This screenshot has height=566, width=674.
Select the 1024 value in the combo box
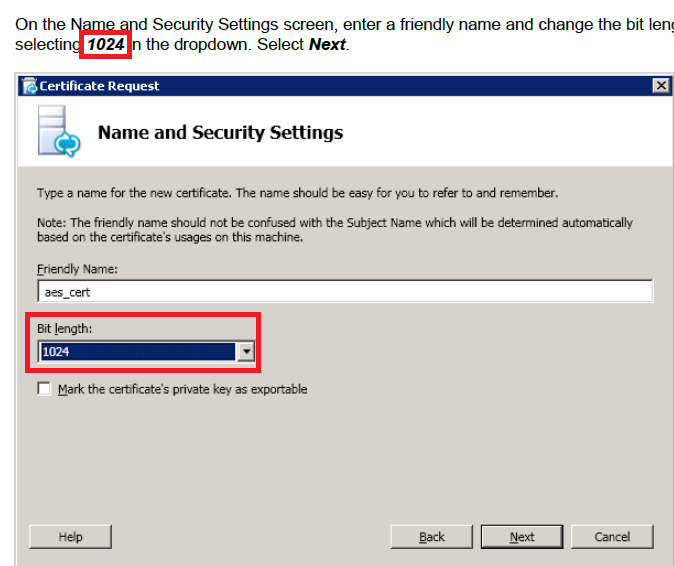[138, 351]
